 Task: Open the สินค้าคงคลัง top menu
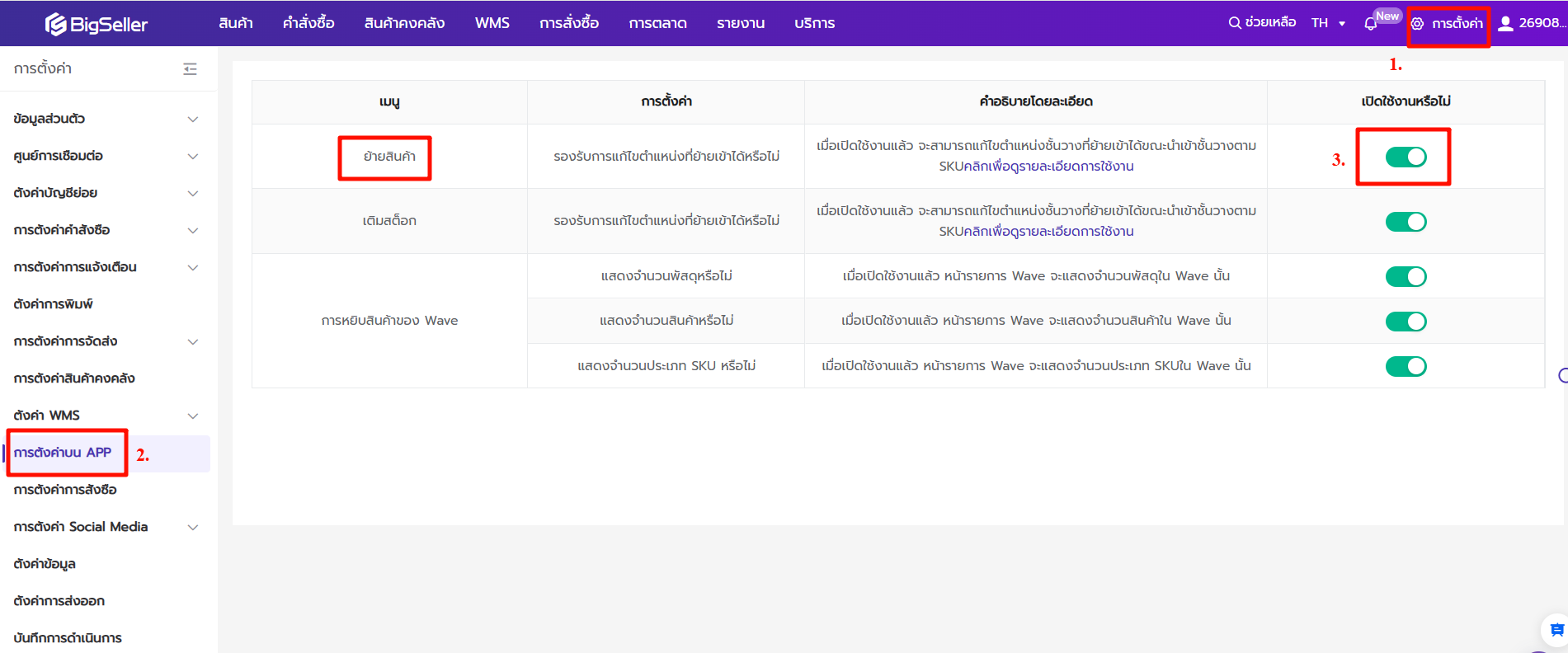coord(404,23)
